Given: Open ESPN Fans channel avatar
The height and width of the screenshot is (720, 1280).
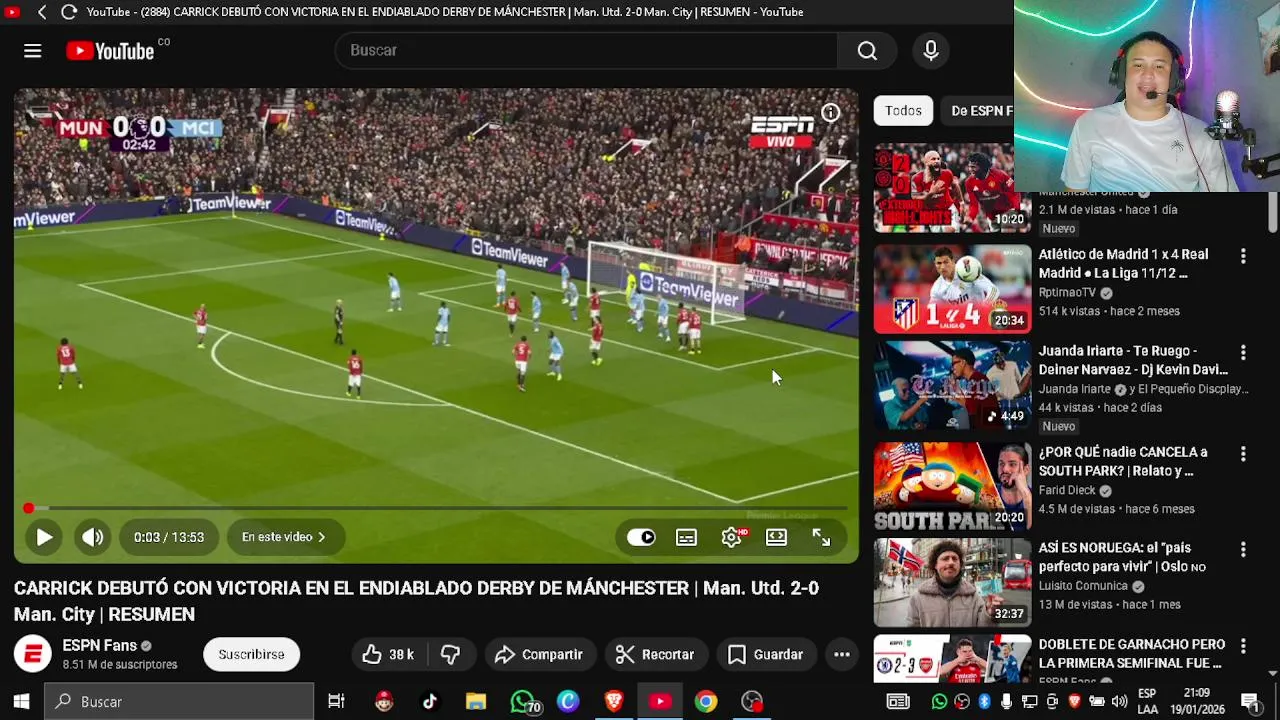Looking at the screenshot, I should pyautogui.click(x=32, y=654).
